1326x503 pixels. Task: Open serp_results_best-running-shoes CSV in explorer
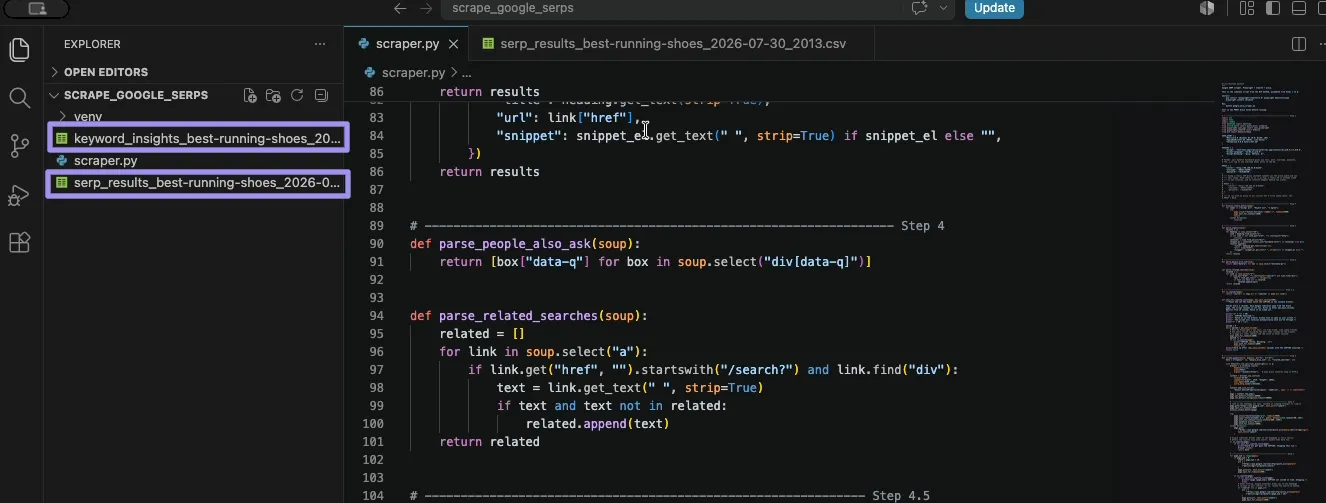point(198,183)
